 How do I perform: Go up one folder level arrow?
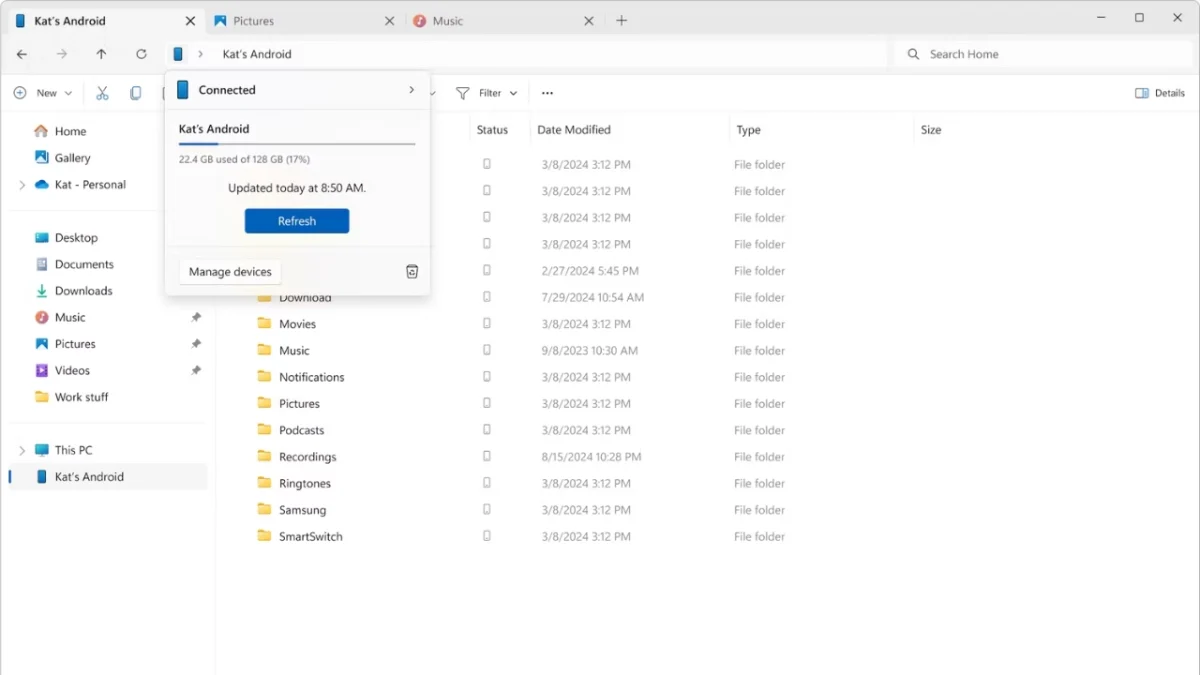101,54
